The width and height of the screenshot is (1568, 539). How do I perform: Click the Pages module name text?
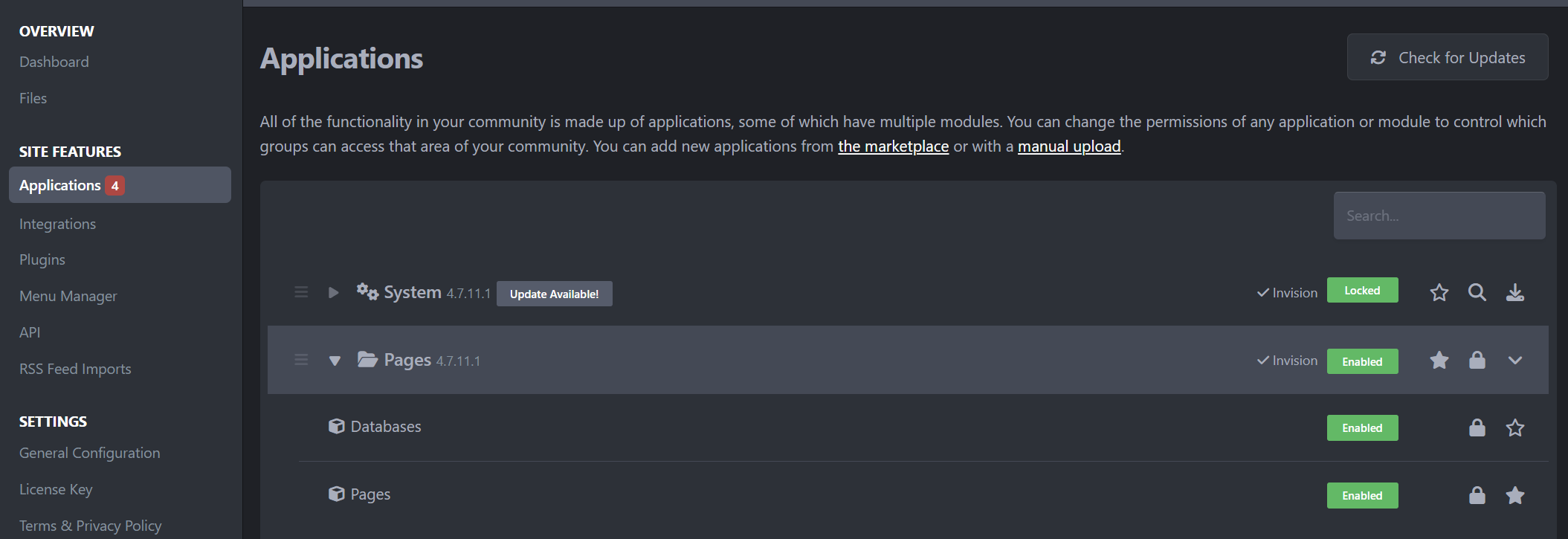click(370, 494)
